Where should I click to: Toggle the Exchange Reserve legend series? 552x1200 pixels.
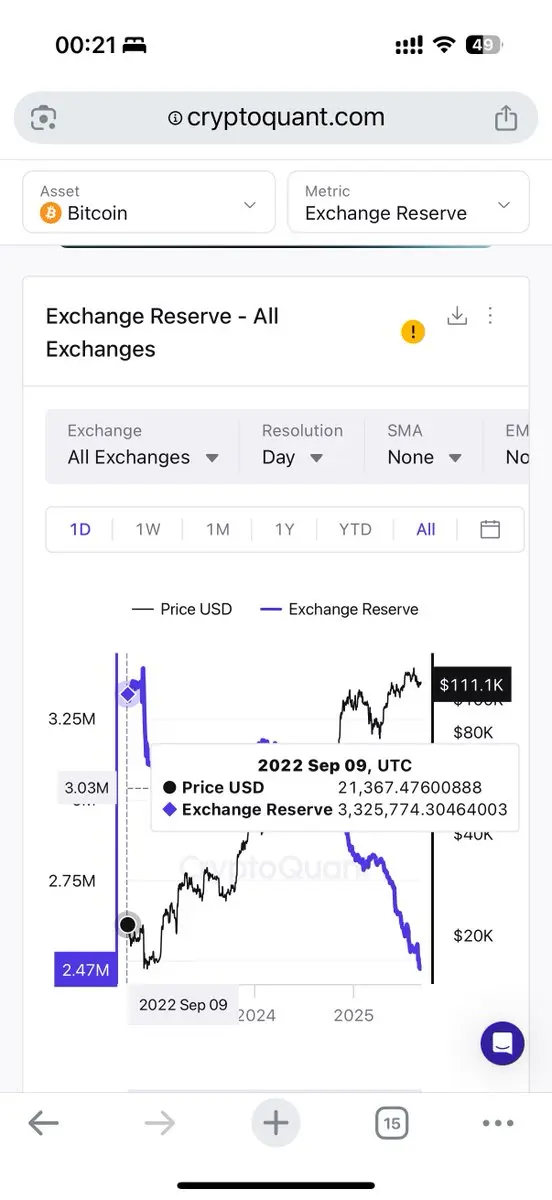[339, 609]
